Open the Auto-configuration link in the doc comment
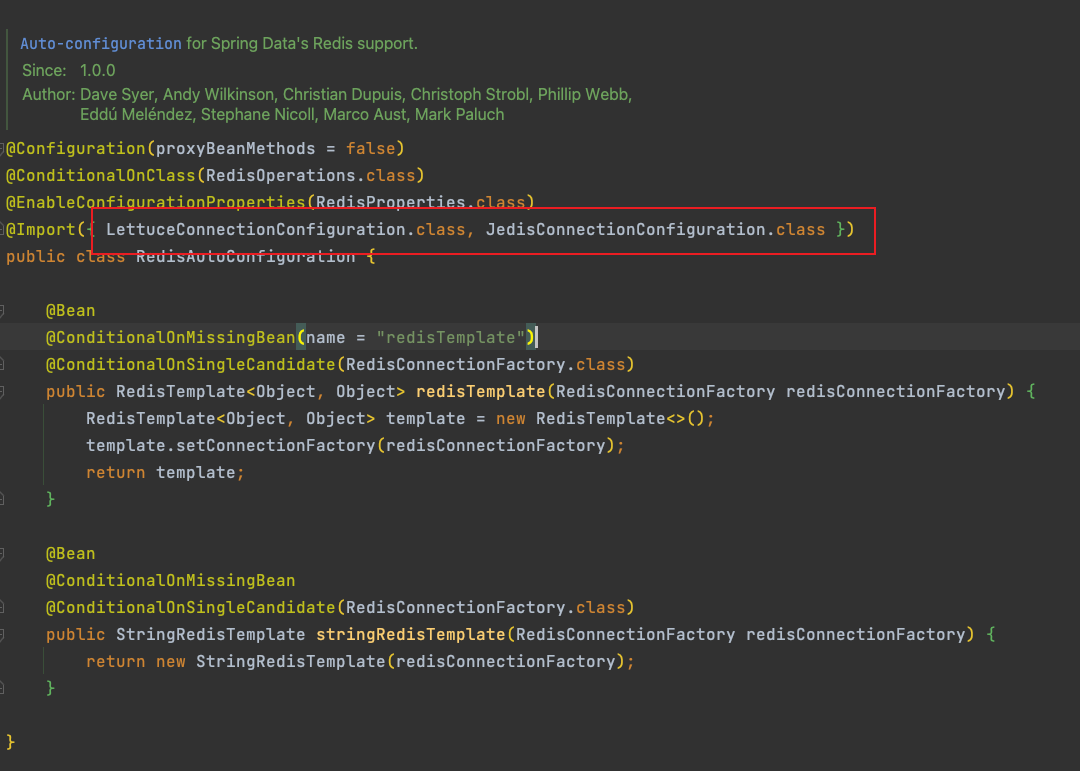 (x=101, y=43)
